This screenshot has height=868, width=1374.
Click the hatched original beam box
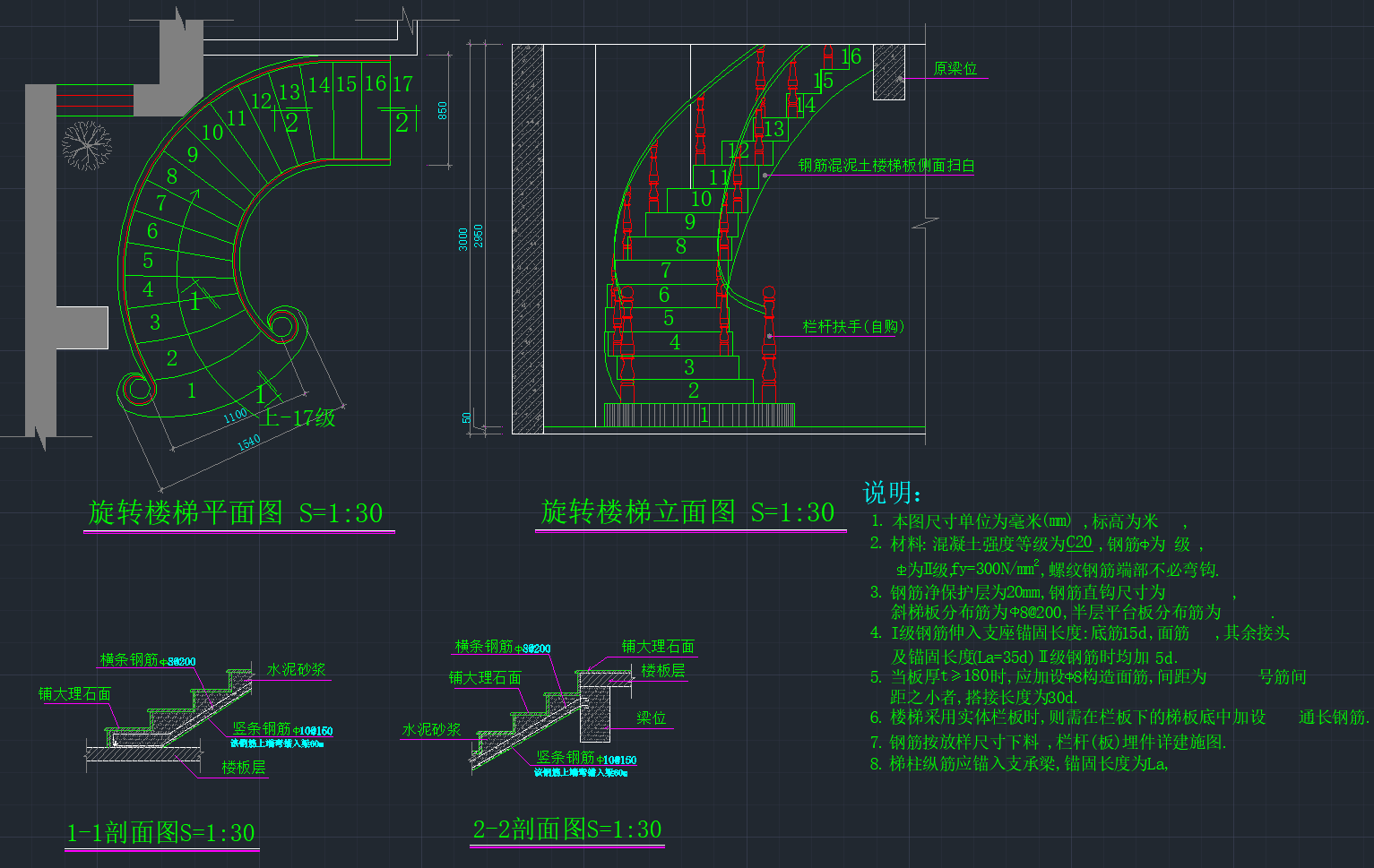888,72
